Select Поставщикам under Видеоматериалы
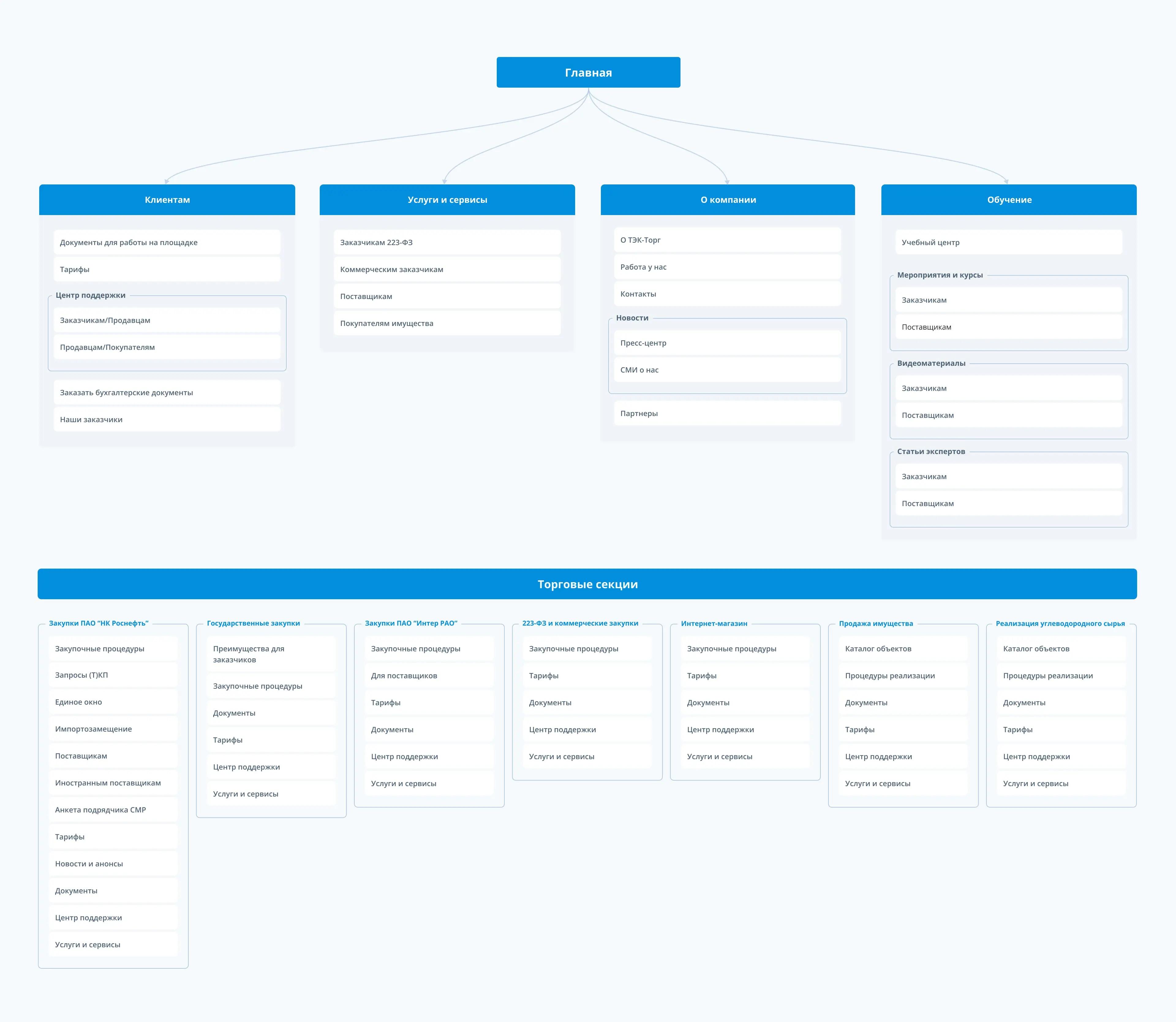This screenshot has width=1176, height=1022. tap(1008, 415)
